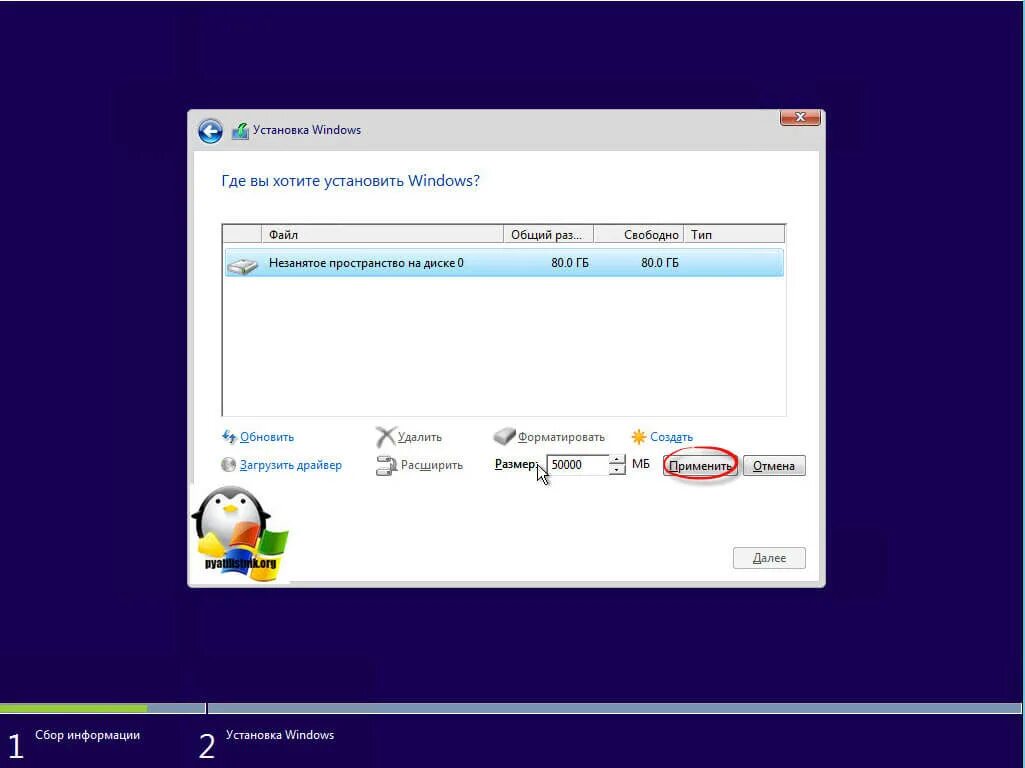Click the Применить button
This screenshot has width=1025, height=768.
click(700, 466)
